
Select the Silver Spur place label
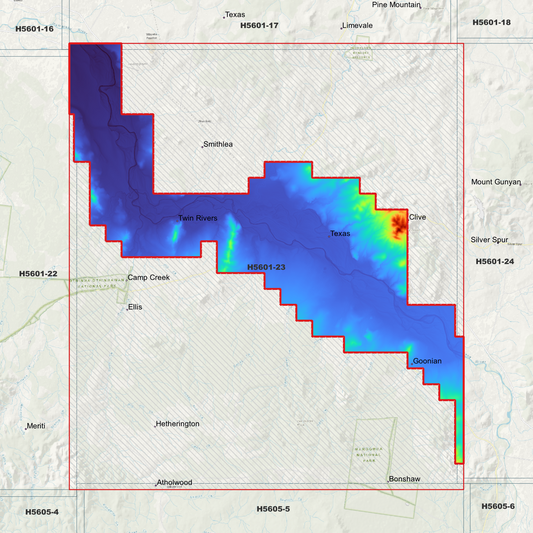pyautogui.click(x=489, y=240)
